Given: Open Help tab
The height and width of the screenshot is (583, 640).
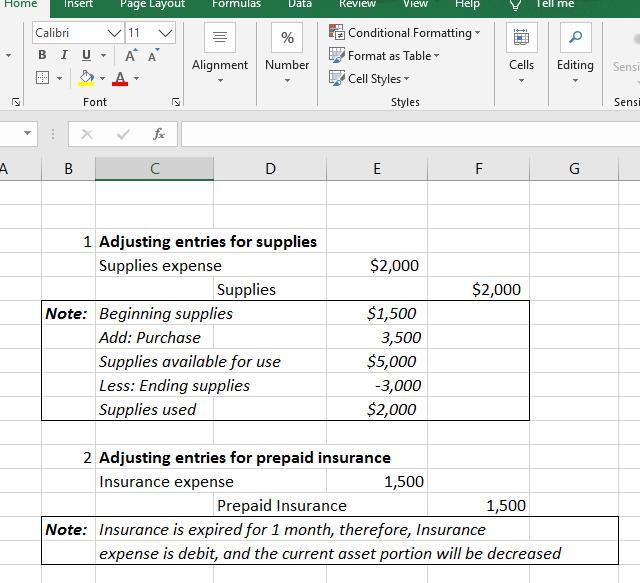Looking at the screenshot, I should pos(467,4).
